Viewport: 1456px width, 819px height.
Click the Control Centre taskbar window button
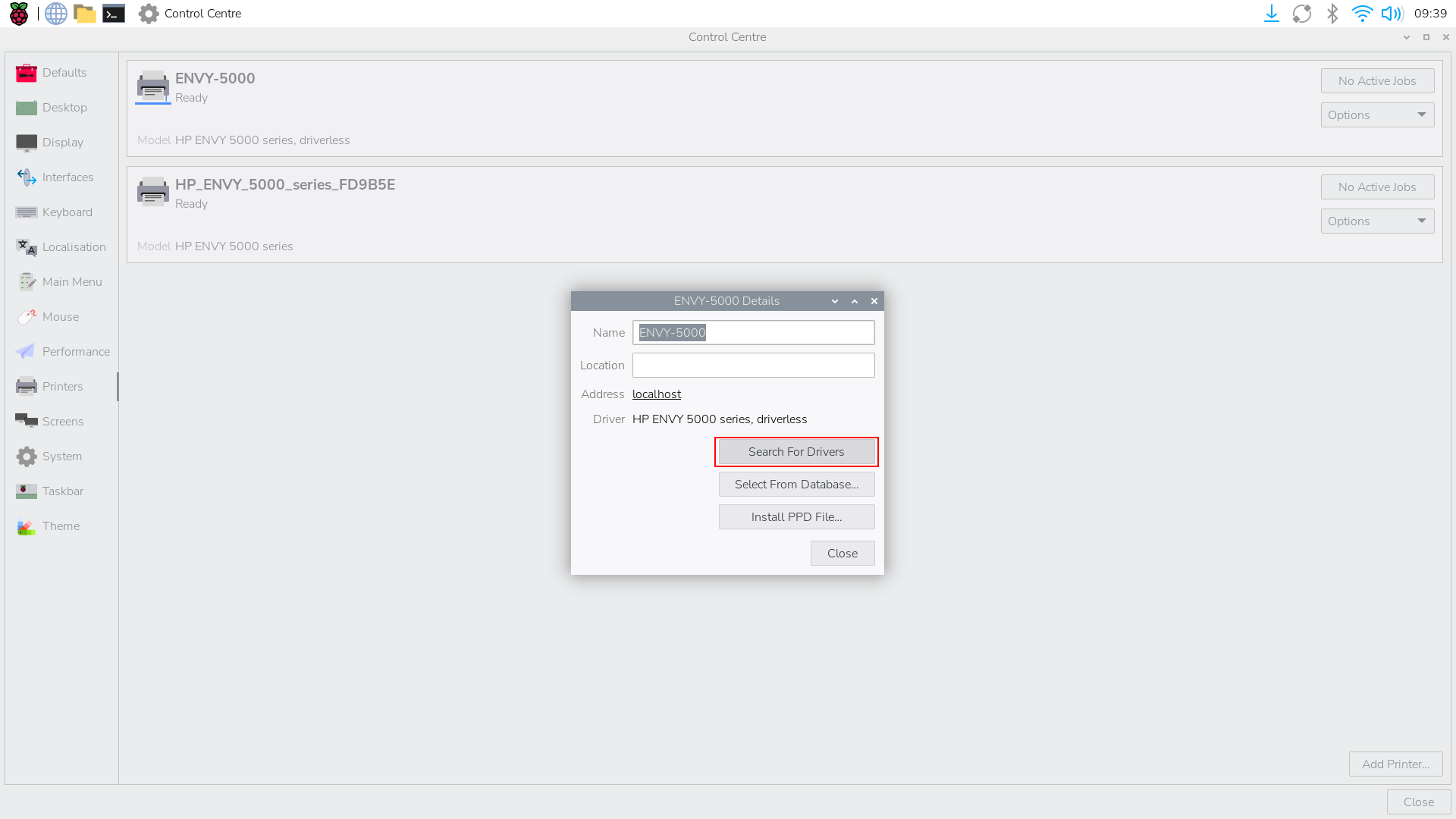[190, 14]
